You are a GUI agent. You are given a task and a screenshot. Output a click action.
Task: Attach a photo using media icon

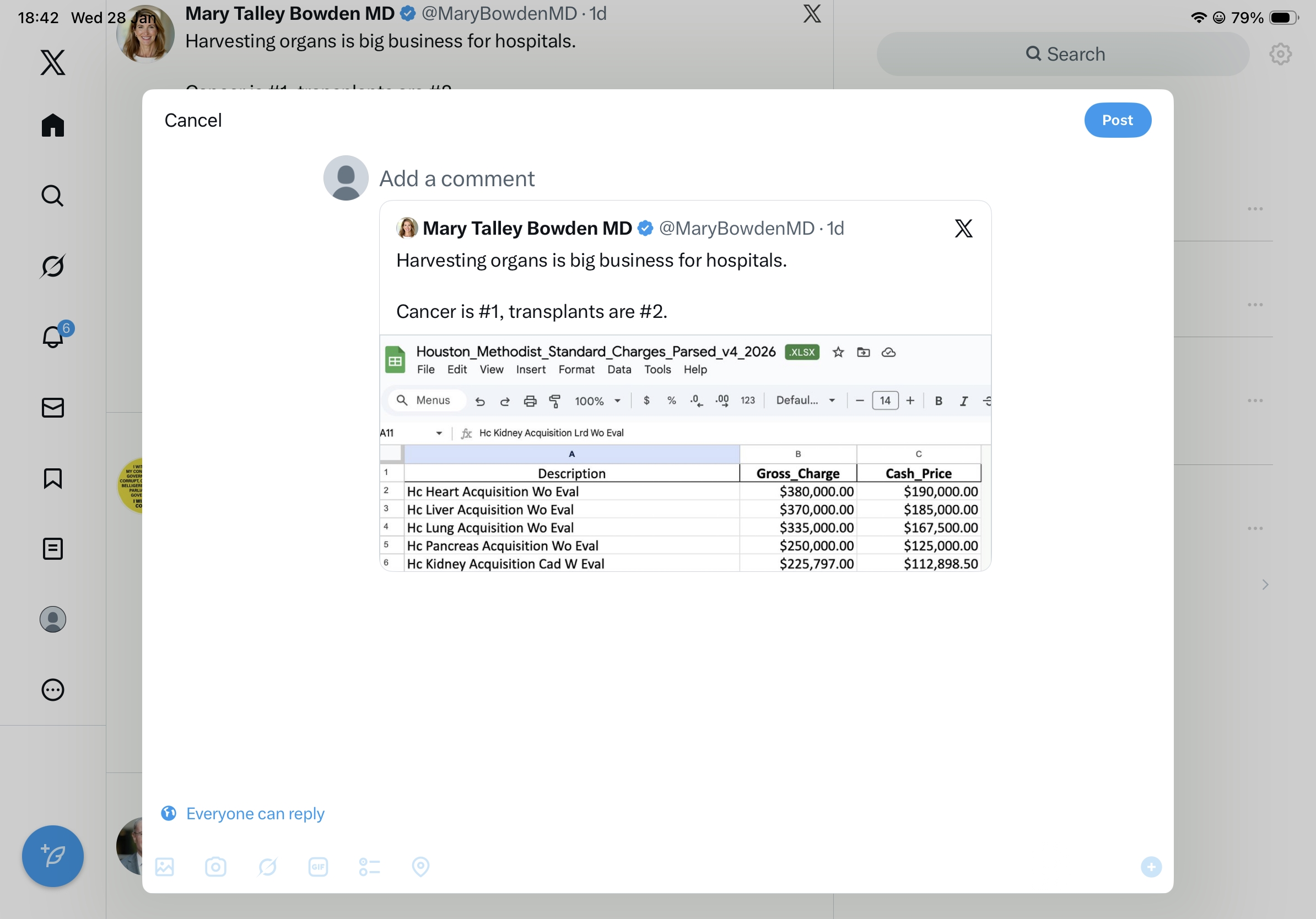point(164,867)
